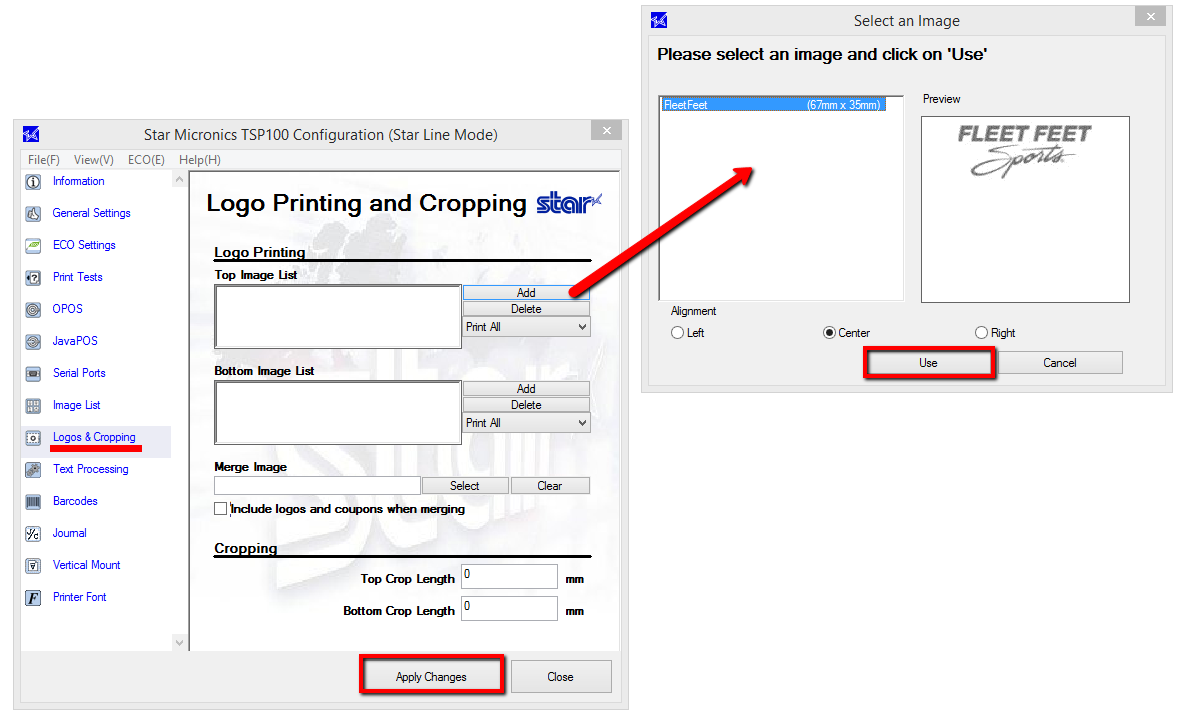Image resolution: width=1182 pixels, height=713 pixels.
Task: Click the Journal sidebar icon
Action: pyautogui.click(x=33, y=534)
